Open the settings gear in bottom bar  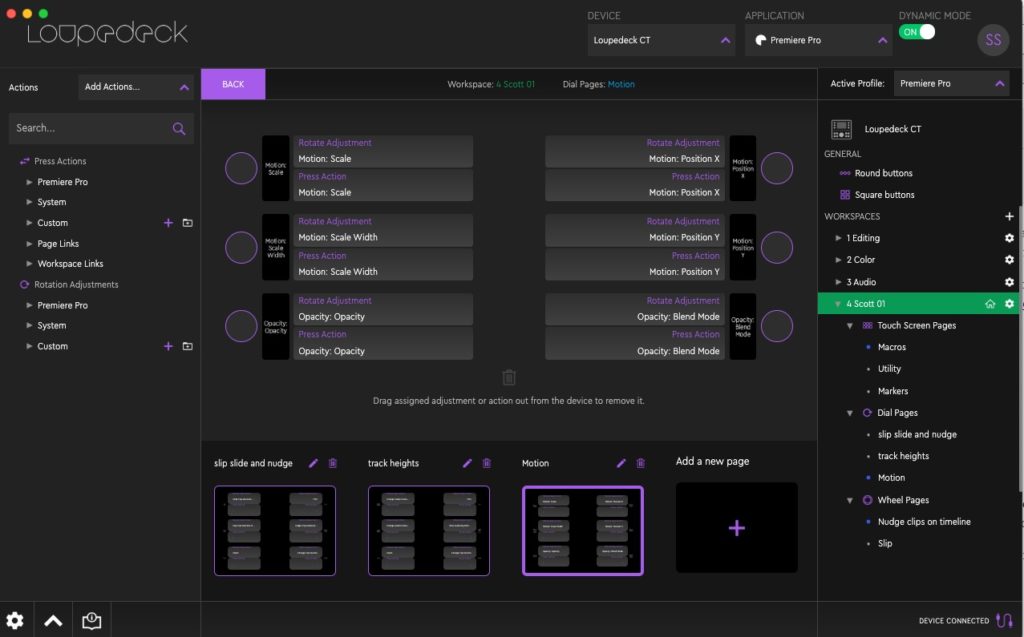tap(15, 620)
